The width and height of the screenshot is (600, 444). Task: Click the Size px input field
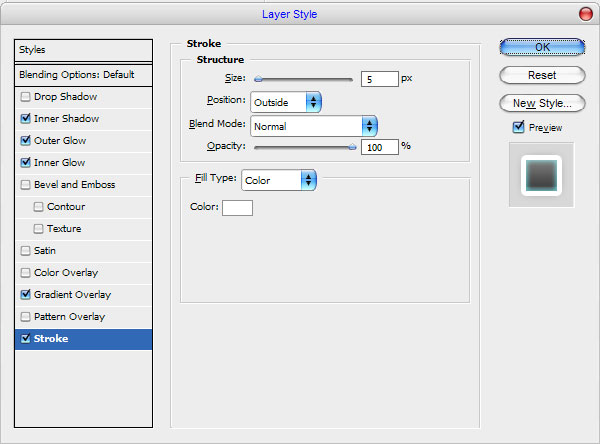click(x=380, y=79)
